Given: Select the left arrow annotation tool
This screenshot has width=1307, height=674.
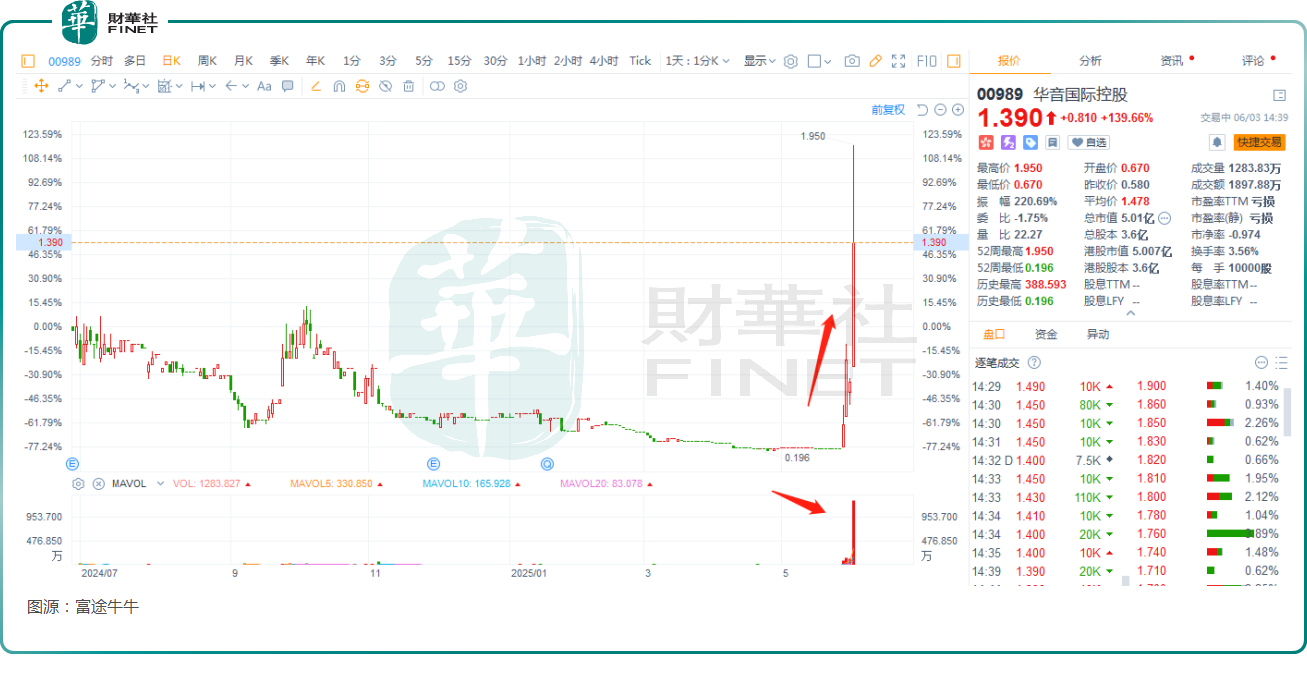Looking at the screenshot, I should [x=231, y=86].
